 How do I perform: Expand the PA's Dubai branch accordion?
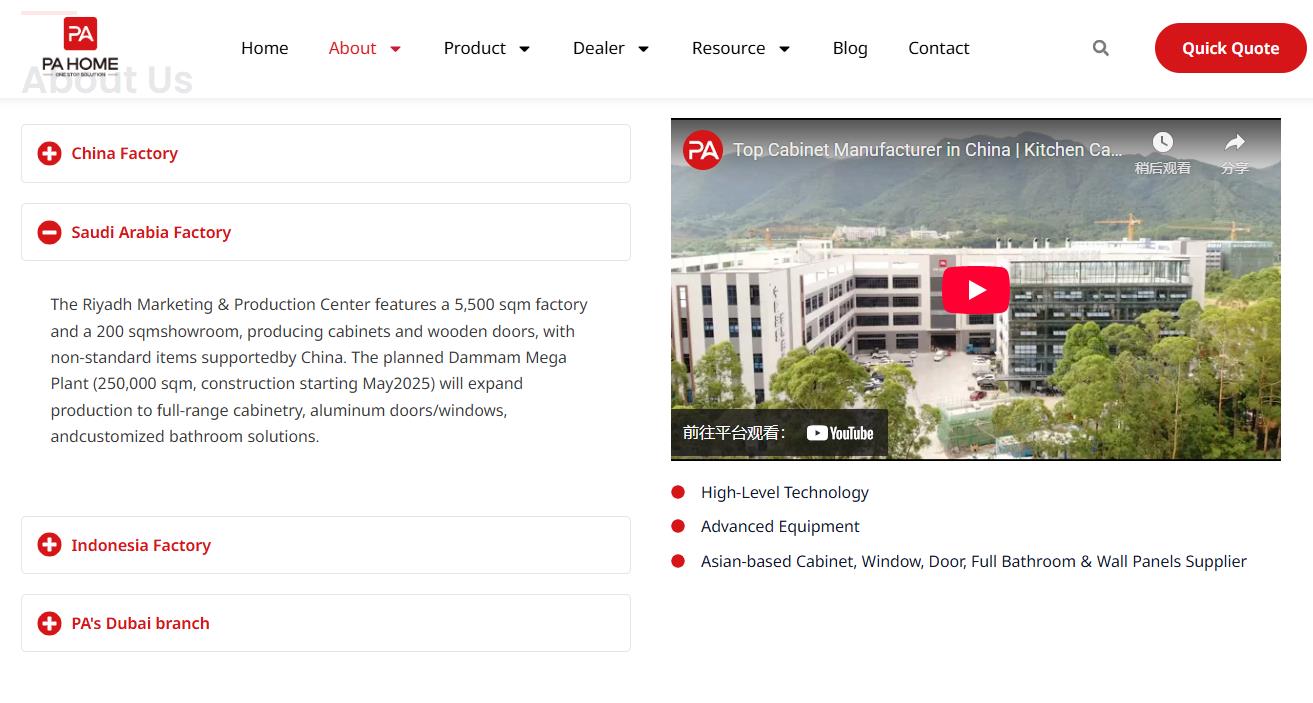[x=326, y=623]
